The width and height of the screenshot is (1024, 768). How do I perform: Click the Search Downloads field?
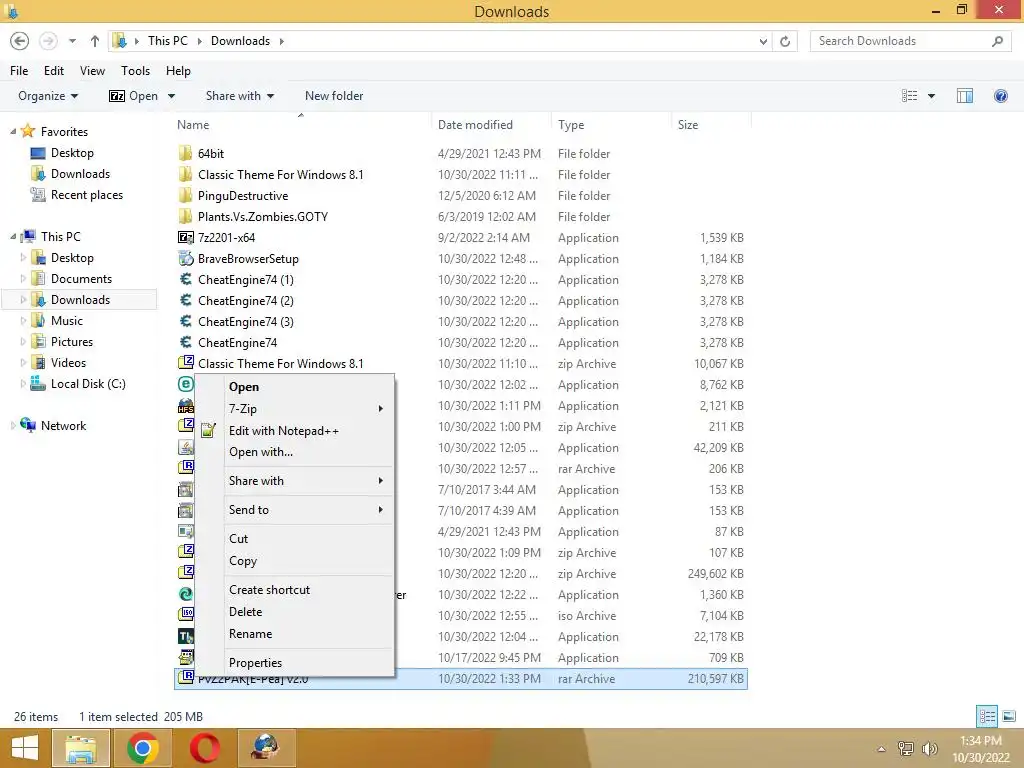pyautogui.click(x=910, y=41)
